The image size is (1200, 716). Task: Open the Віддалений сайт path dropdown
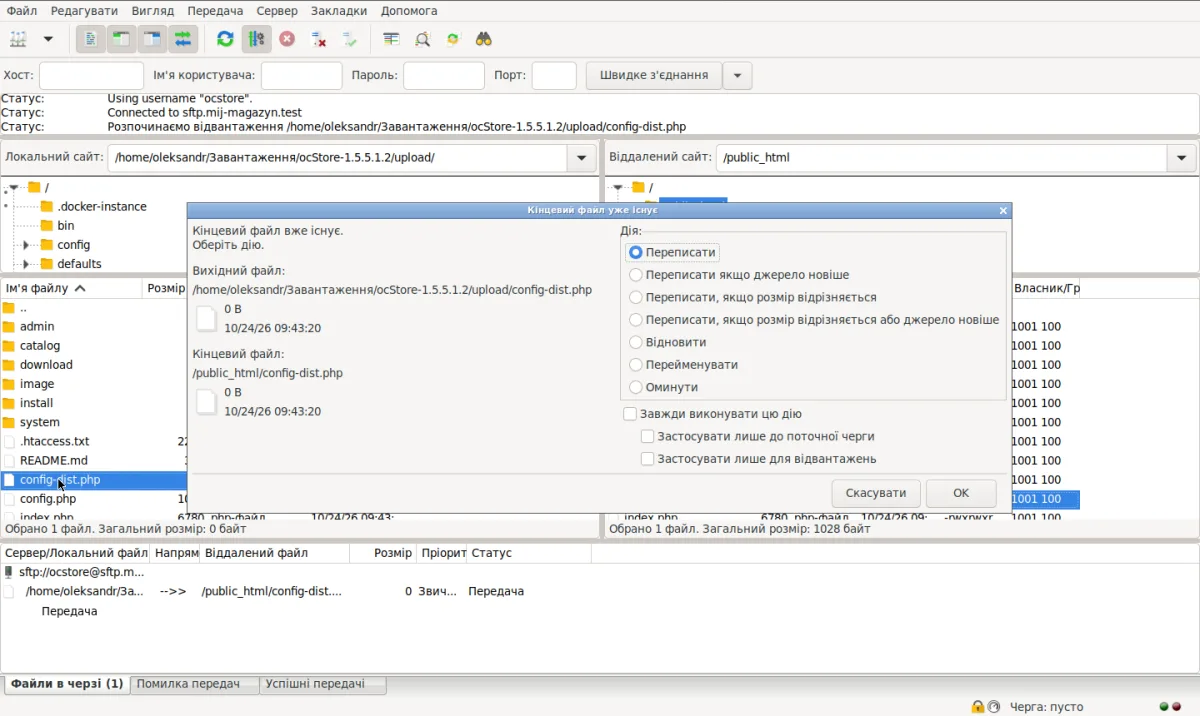coord(1181,158)
